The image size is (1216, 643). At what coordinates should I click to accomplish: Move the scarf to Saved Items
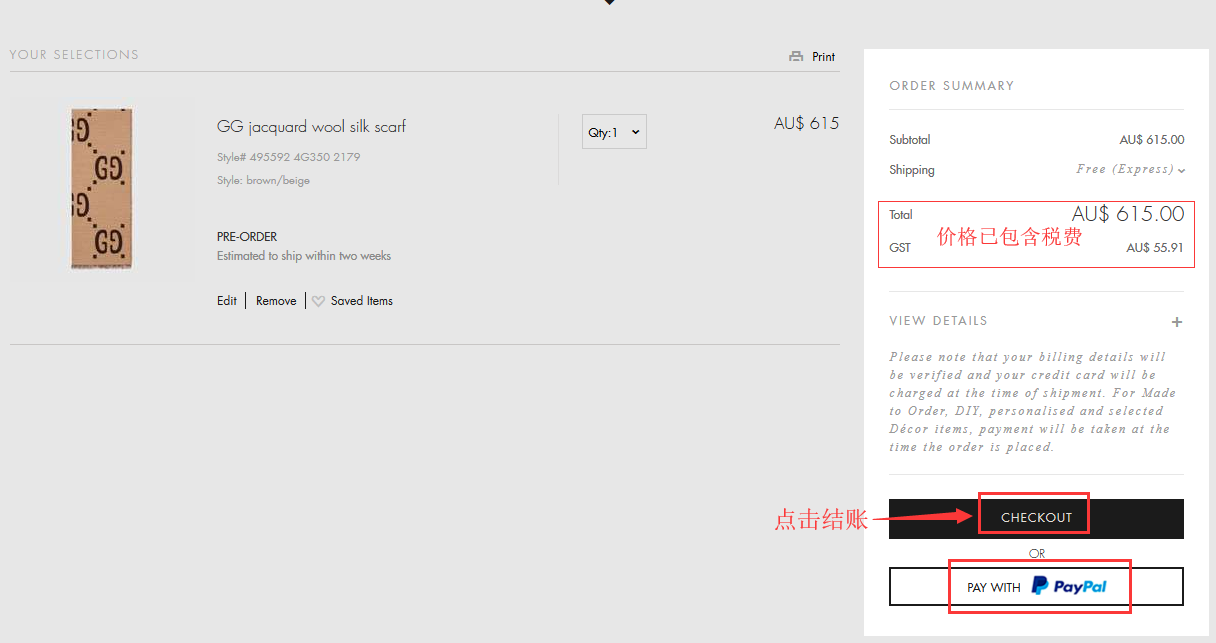point(362,301)
